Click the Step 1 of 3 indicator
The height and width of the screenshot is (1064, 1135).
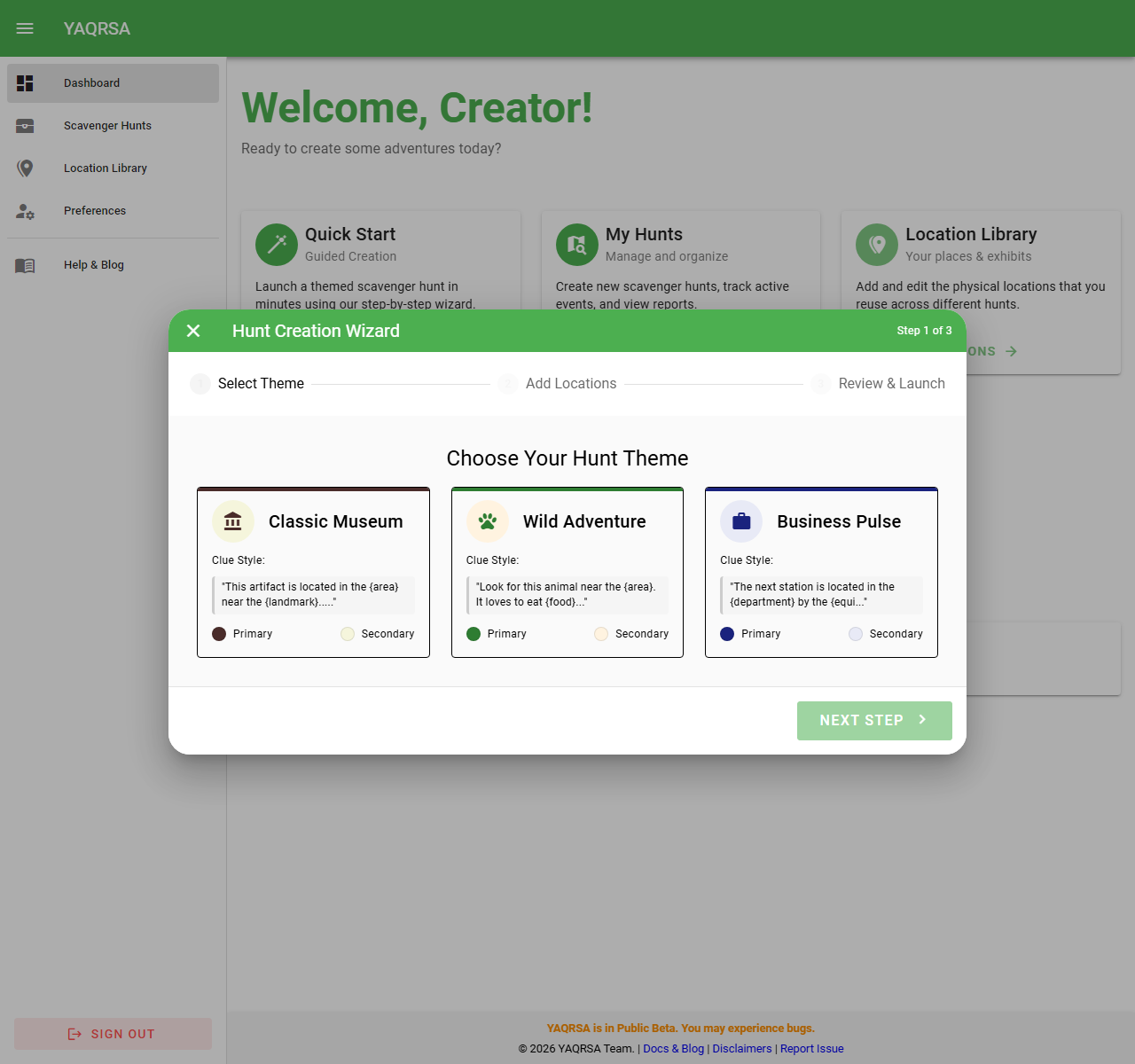click(x=924, y=331)
